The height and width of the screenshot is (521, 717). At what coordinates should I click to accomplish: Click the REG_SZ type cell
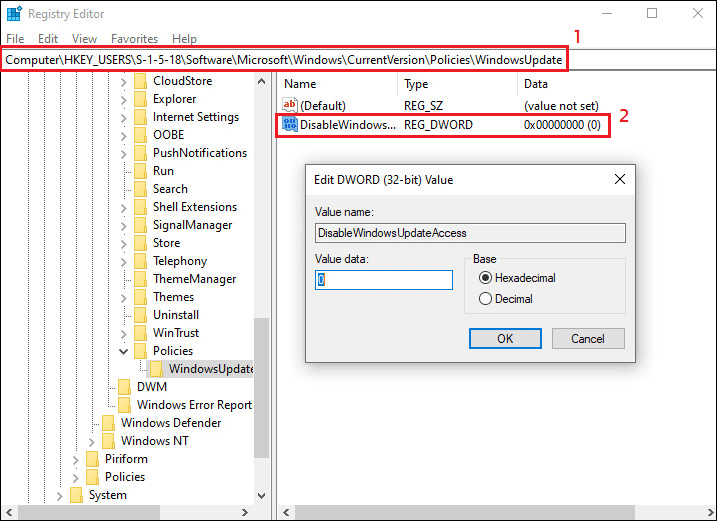tap(423, 106)
